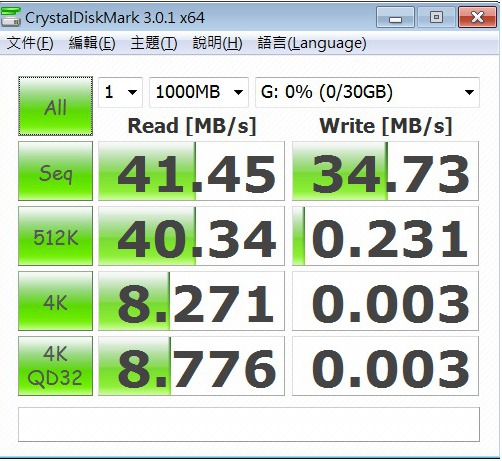Viewport: 502px width, 461px height.
Task: Click the 4K write result 0.003
Action: coord(385,301)
